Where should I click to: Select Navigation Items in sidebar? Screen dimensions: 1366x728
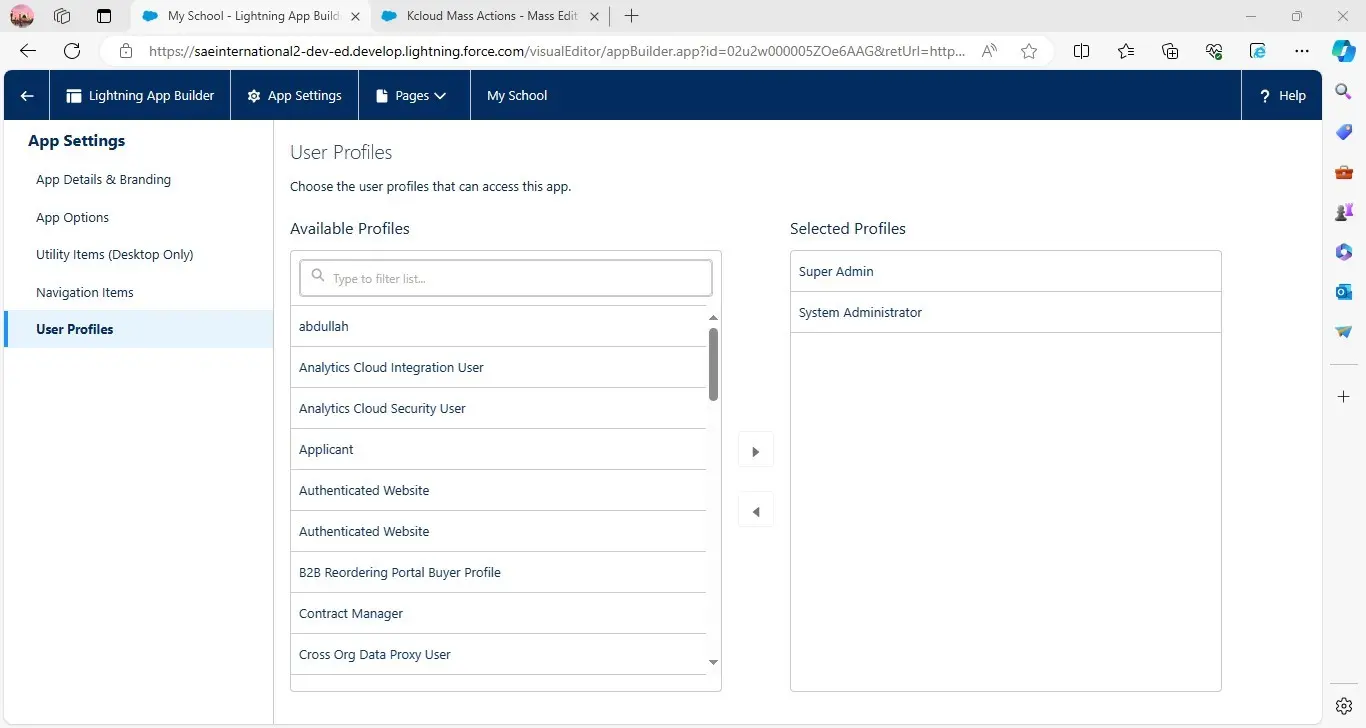click(x=85, y=292)
